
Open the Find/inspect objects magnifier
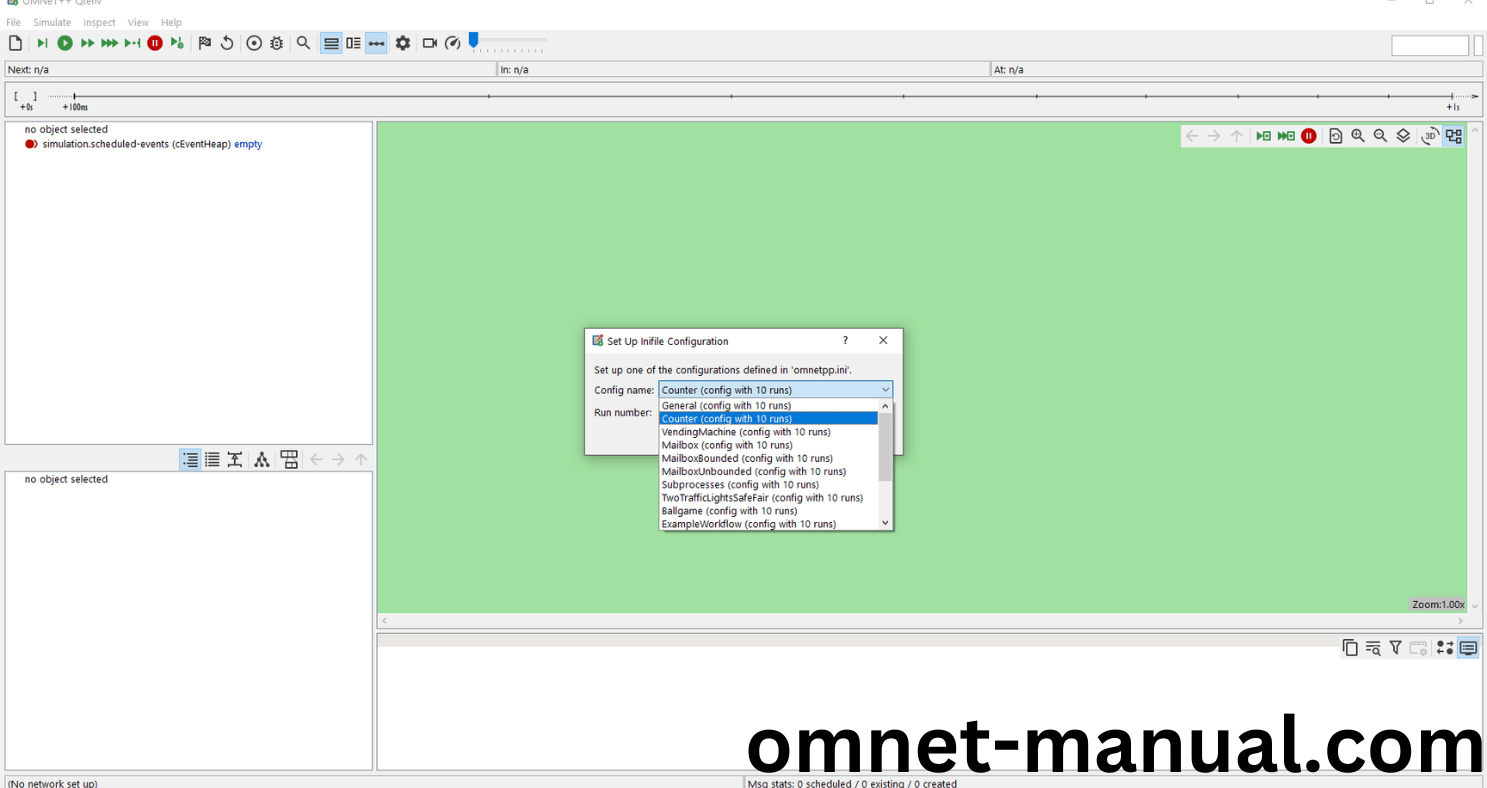[303, 43]
